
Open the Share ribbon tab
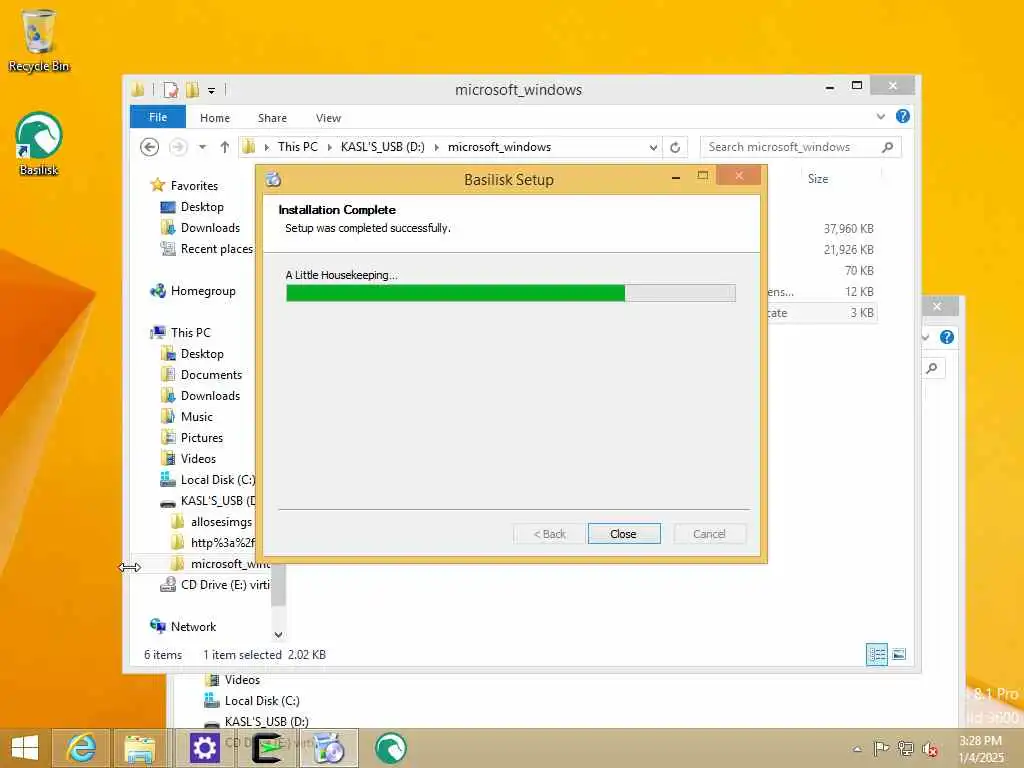pos(272,118)
